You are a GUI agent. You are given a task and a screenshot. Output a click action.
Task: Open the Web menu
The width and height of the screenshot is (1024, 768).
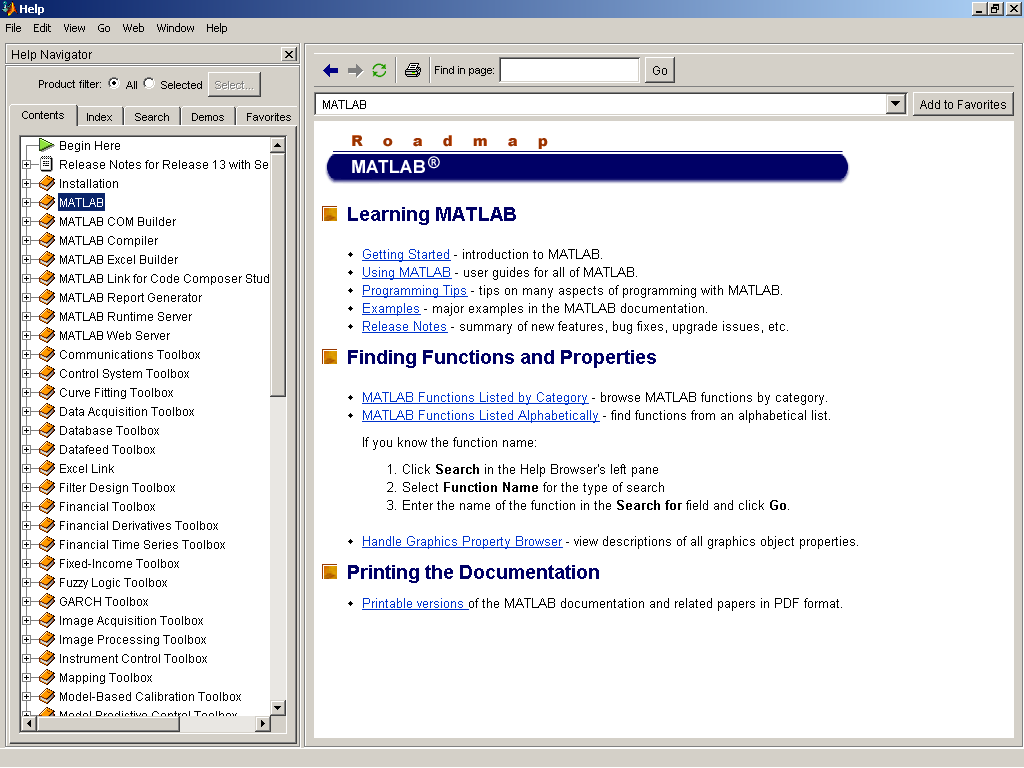133,28
